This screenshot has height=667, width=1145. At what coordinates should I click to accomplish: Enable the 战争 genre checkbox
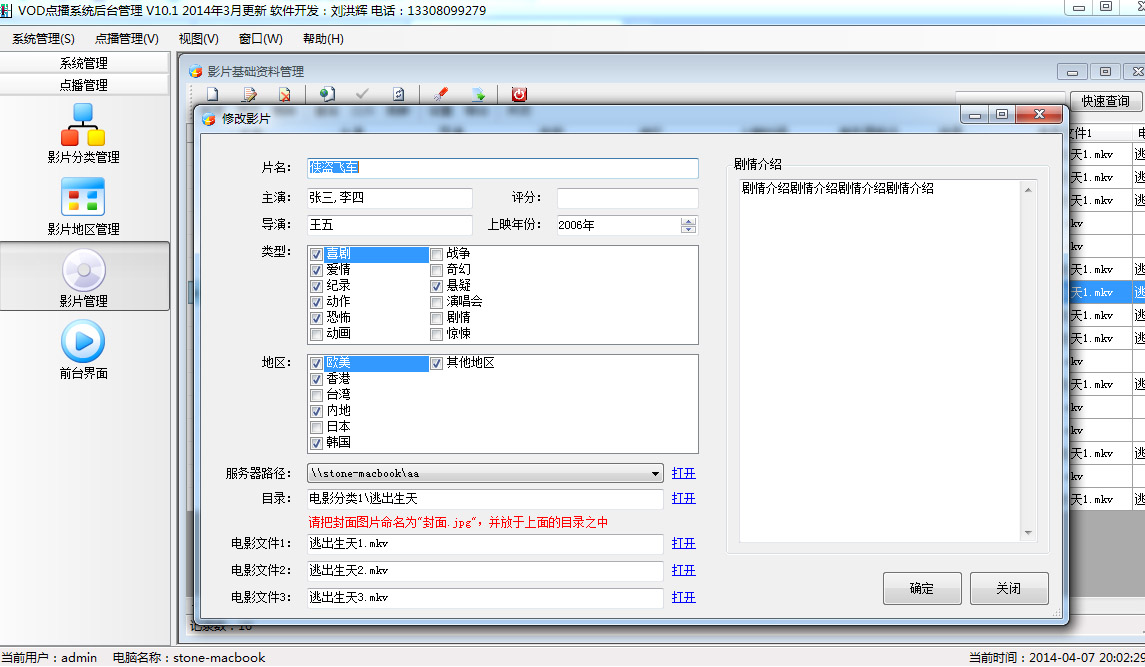click(436, 254)
